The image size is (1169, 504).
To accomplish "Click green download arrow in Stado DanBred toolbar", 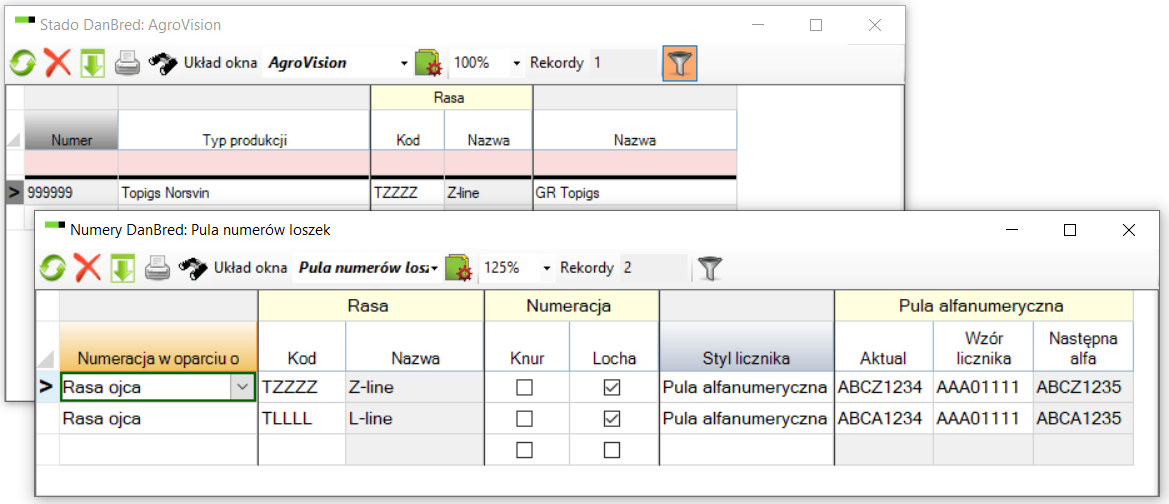I will tap(92, 63).
